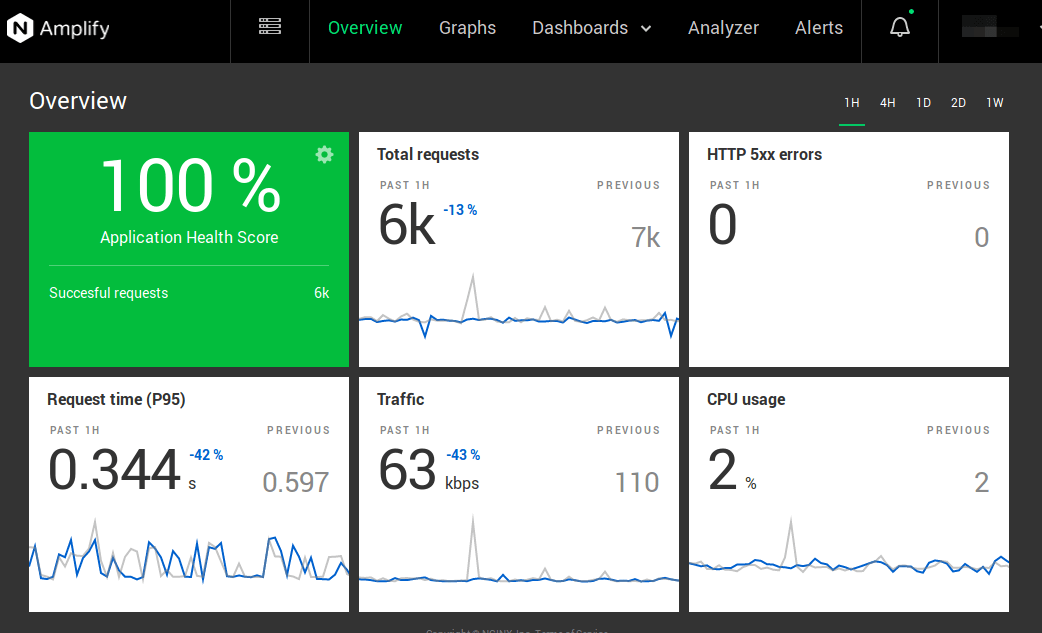Screen dimensions: 1042x633
Task: Open the Alerts section
Action: [818, 28]
